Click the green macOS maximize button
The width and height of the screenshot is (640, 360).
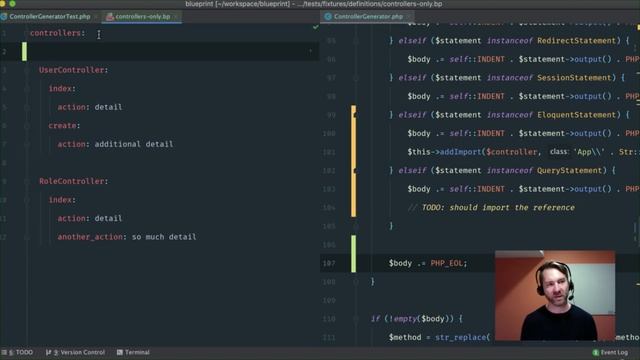pos(12,4)
